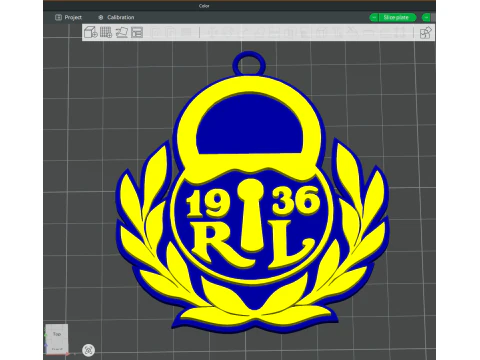The height and width of the screenshot is (360, 480).
Task: Click the round camera focus icon
Action: [88, 350]
